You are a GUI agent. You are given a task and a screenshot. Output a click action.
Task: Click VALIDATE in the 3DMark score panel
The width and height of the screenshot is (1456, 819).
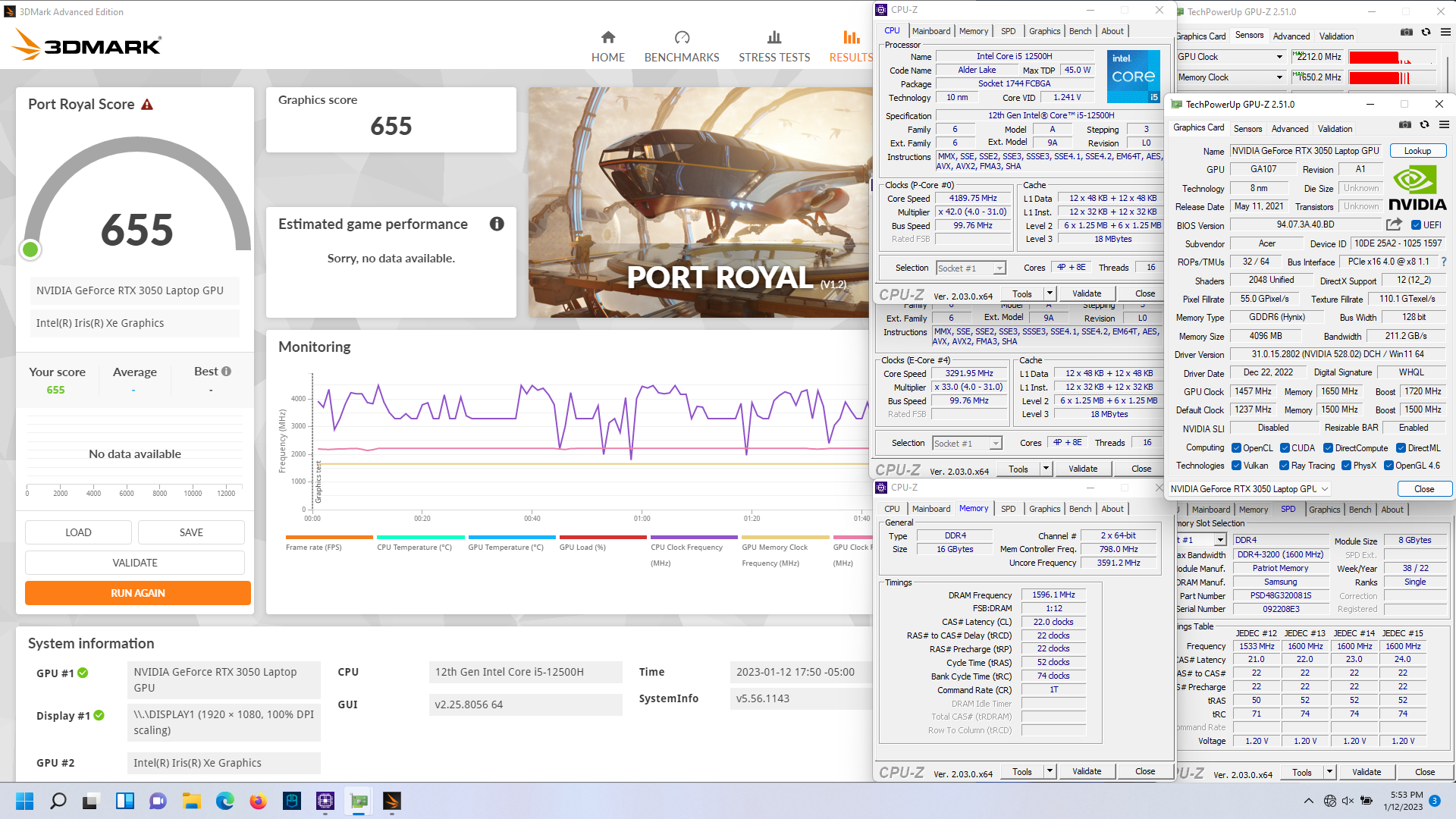click(x=135, y=563)
